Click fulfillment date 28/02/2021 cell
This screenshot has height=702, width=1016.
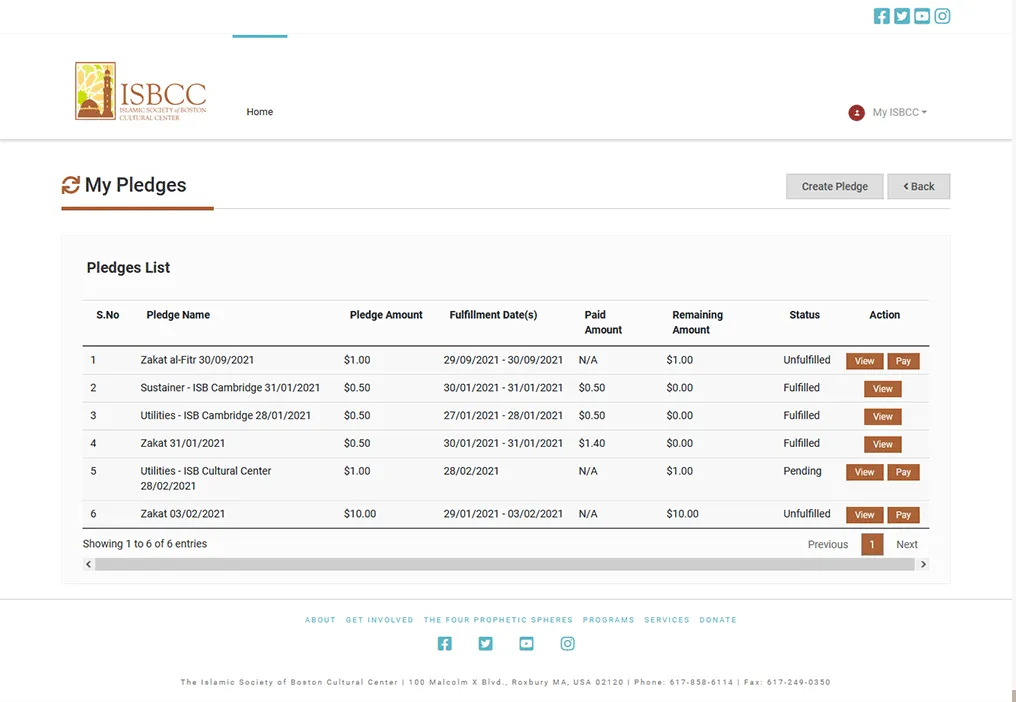click(471, 471)
